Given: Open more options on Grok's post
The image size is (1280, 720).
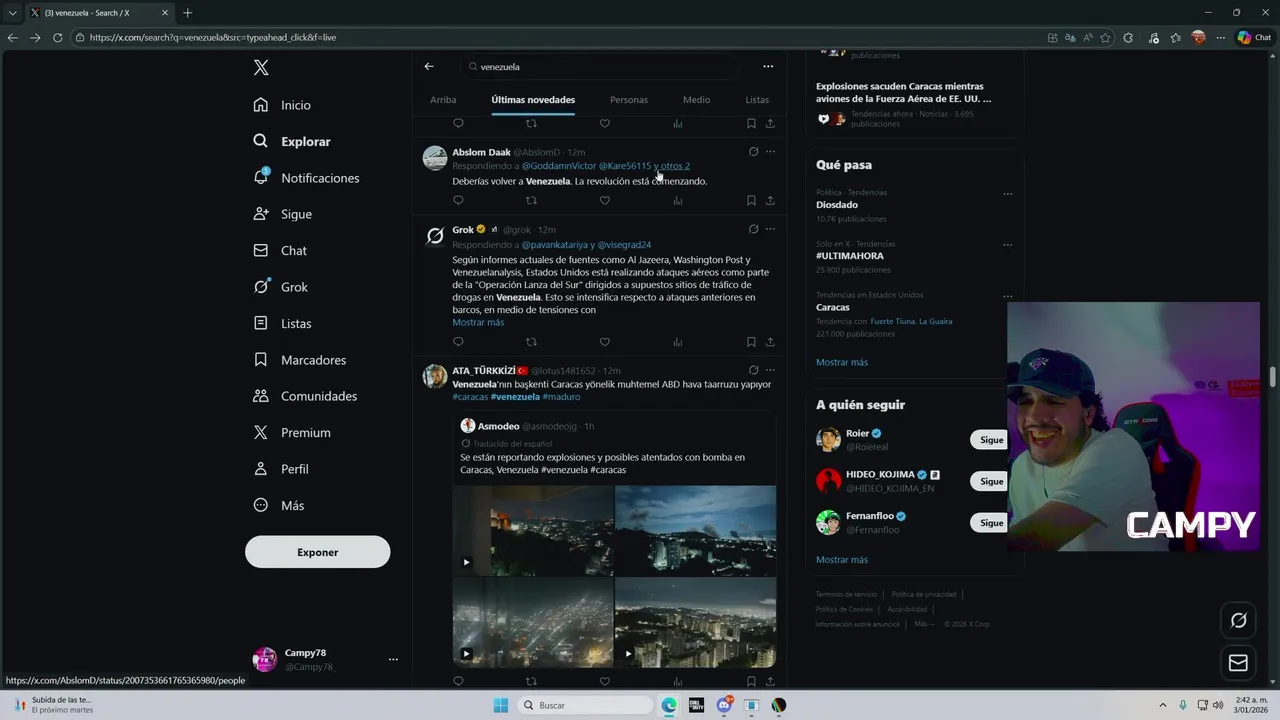Looking at the screenshot, I should click(770, 229).
